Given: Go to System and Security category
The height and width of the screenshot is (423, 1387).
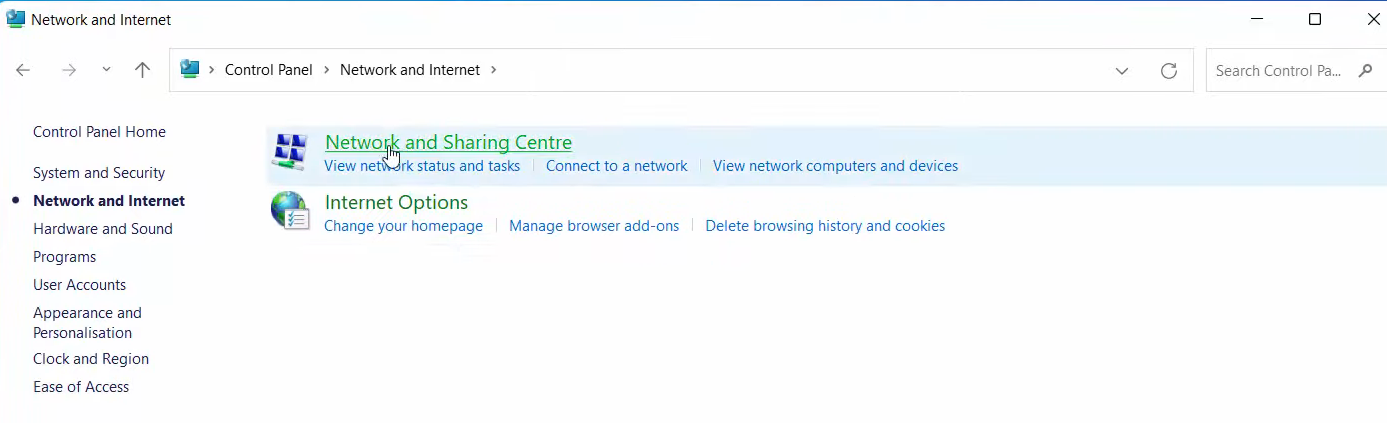Looking at the screenshot, I should click(x=99, y=173).
